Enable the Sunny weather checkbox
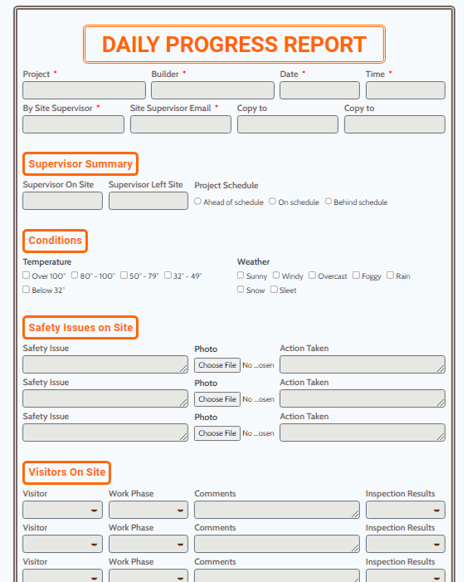464x582 pixels. pyautogui.click(x=241, y=275)
